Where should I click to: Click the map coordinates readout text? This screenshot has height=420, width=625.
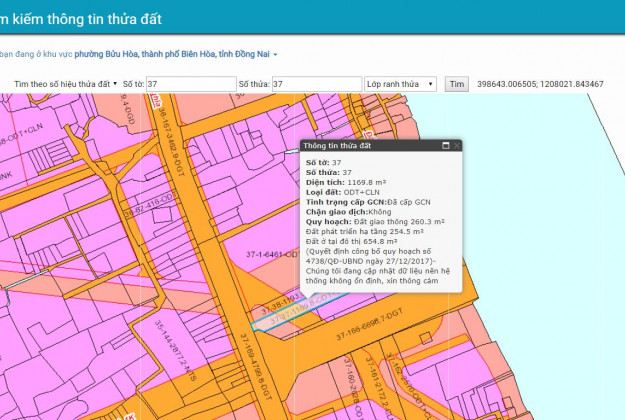point(540,84)
